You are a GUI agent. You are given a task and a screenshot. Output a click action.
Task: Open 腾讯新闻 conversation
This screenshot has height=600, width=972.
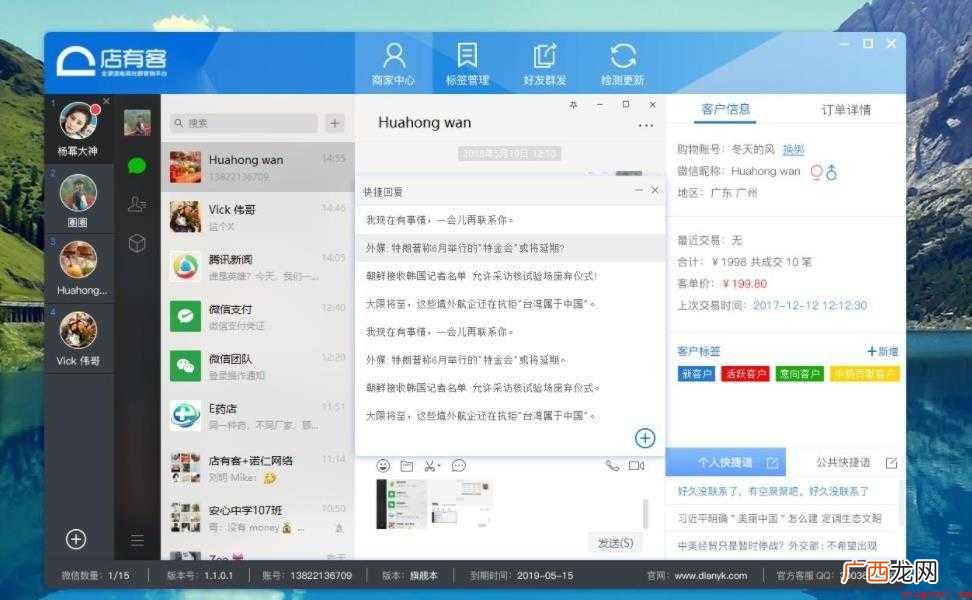(258, 267)
